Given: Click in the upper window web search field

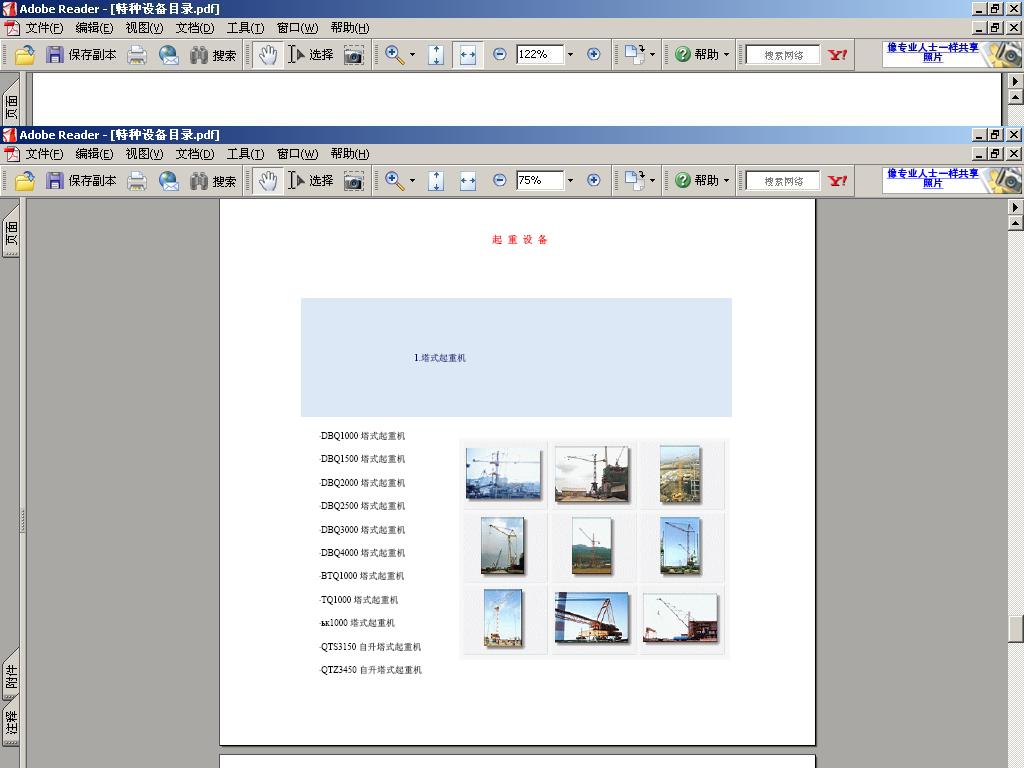Looking at the screenshot, I should pyautogui.click(x=783, y=55).
